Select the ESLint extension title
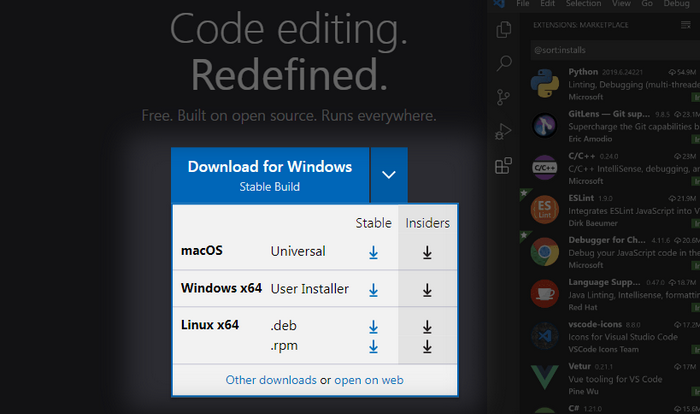The height and width of the screenshot is (414, 700). click(x=581, y=198)
